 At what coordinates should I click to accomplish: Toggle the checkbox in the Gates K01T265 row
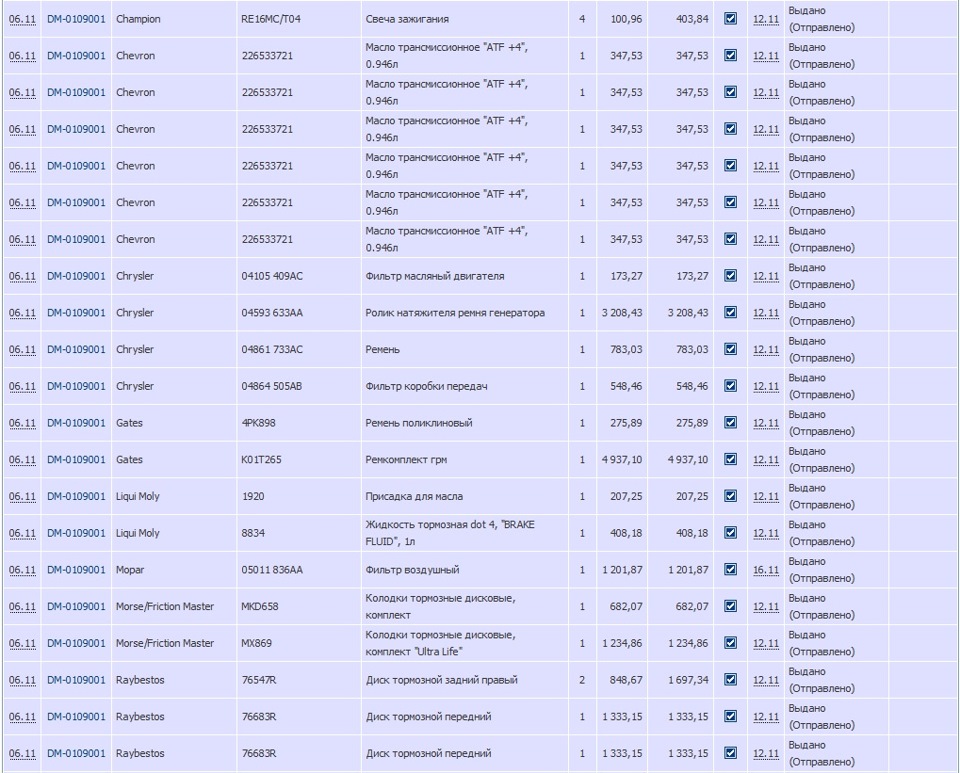coord(730,459)
